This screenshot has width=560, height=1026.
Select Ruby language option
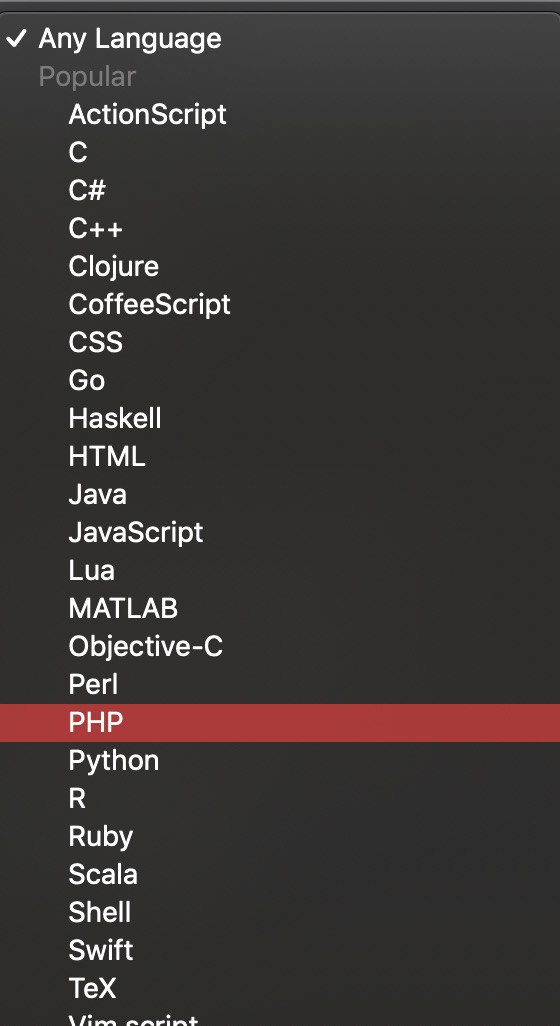click(280, 836)
